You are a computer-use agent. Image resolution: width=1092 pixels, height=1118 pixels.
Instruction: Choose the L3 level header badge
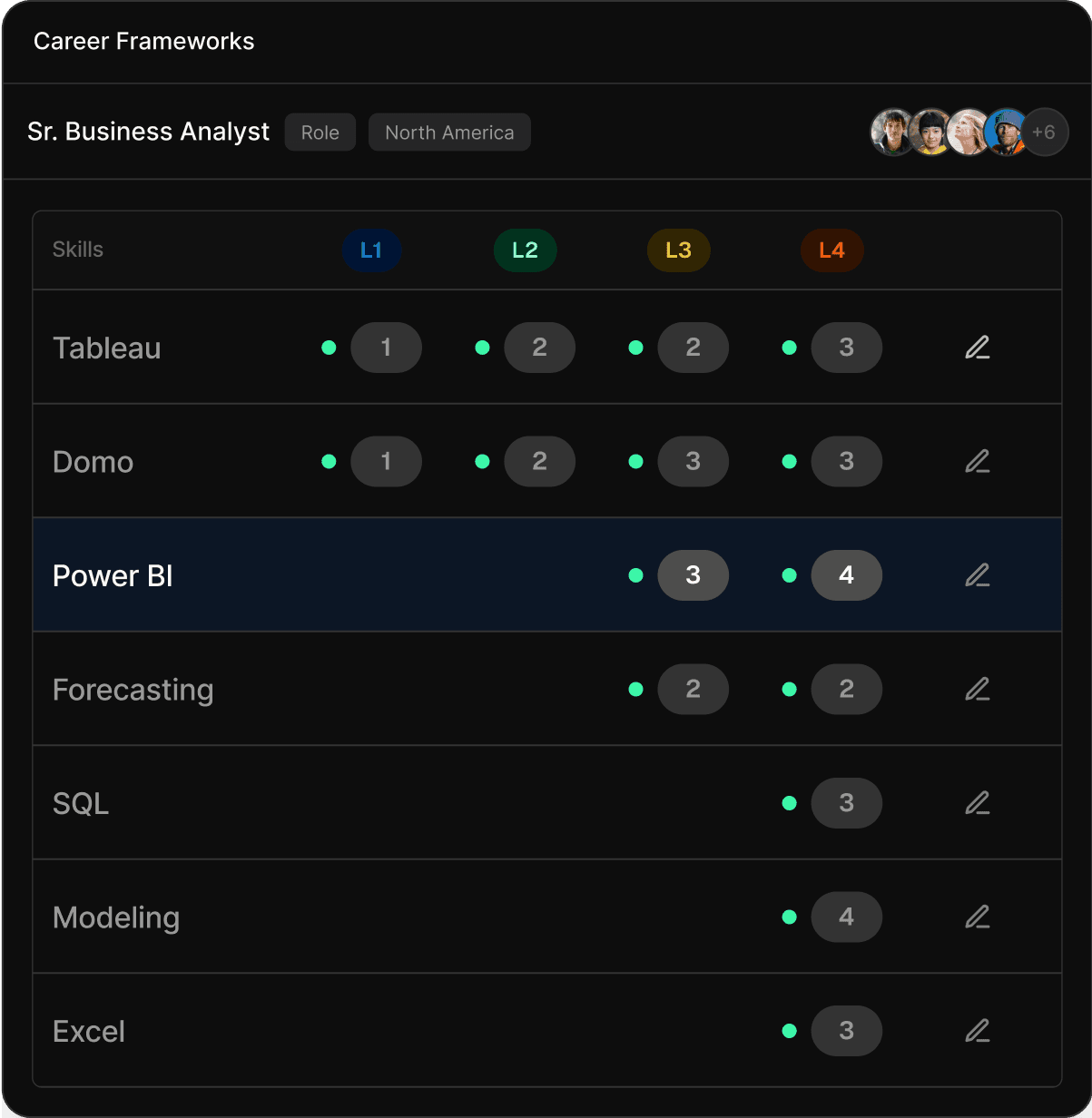point(678,250)
